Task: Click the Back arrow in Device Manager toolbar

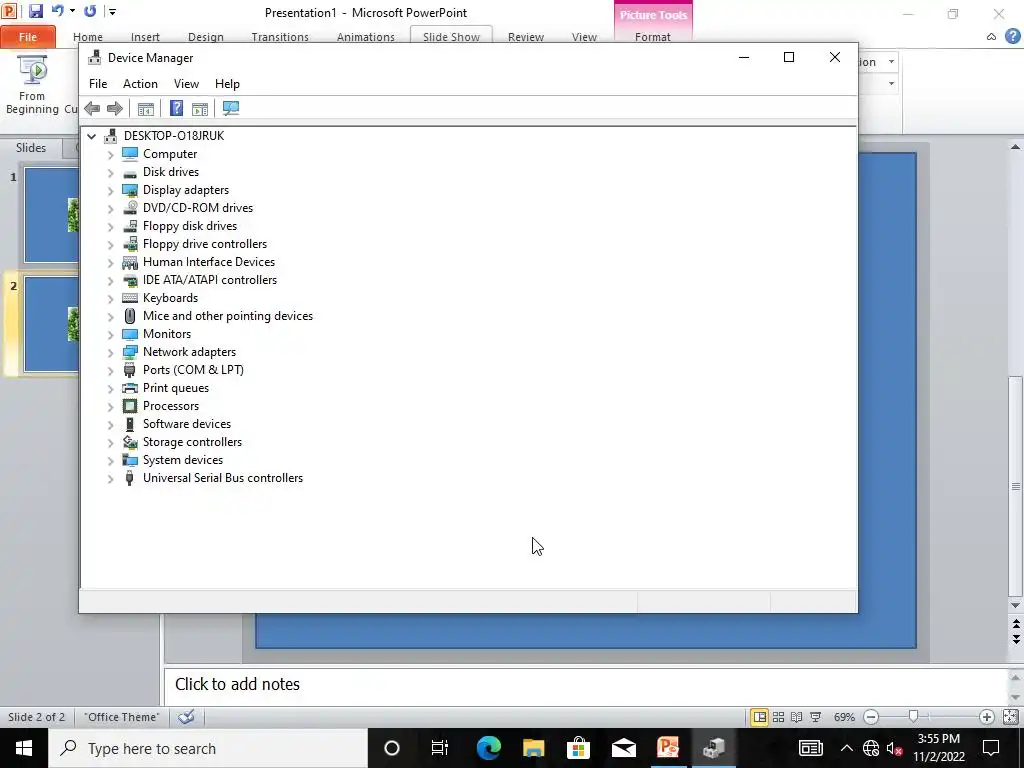Action: 92,108
